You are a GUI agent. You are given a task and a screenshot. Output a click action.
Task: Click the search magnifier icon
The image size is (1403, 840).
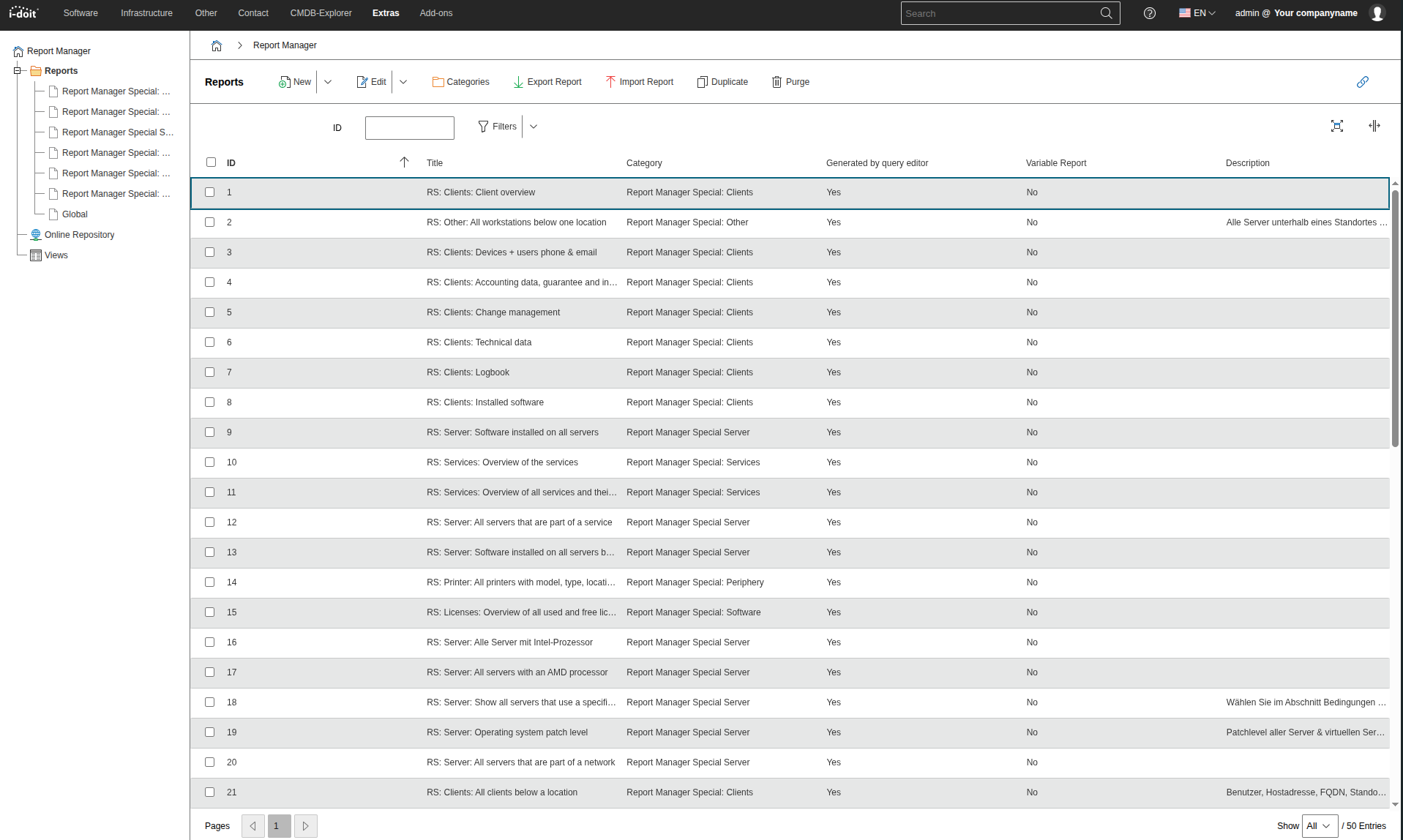(x=1106, y=13)
